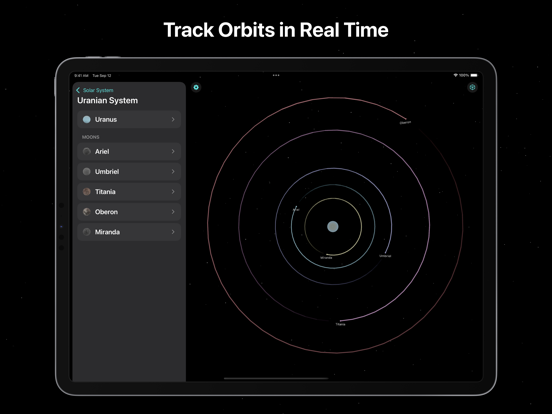The height and width of the screenshot is (414, 552).
Task: Click the Uranian System heading
Action: 107,101
